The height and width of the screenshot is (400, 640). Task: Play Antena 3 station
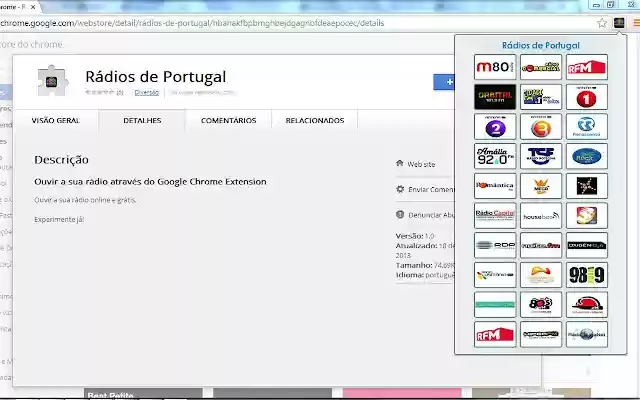(541, 127)
